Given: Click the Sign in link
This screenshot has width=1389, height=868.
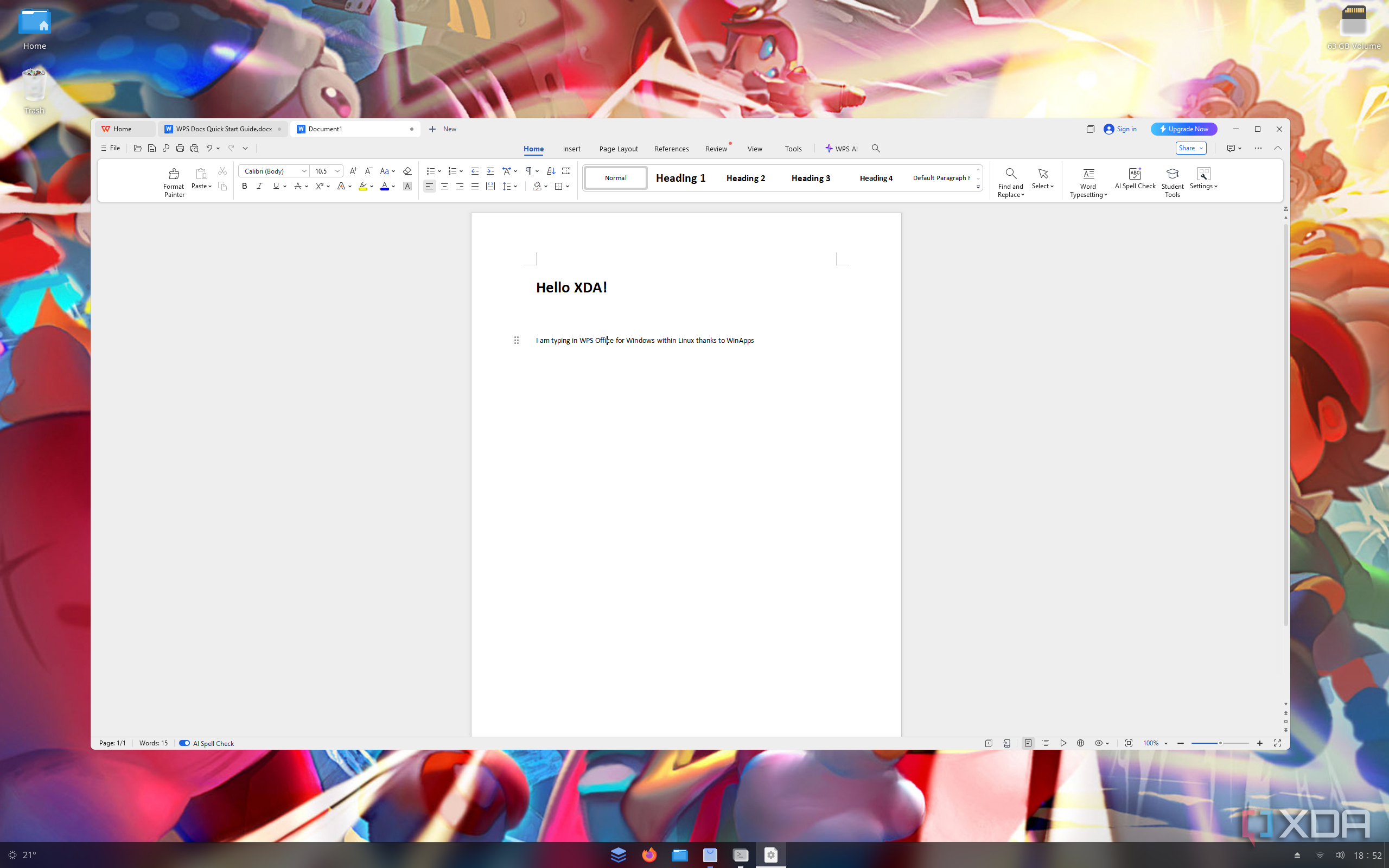Looking at the screenshot, I should coord(1125,129).
